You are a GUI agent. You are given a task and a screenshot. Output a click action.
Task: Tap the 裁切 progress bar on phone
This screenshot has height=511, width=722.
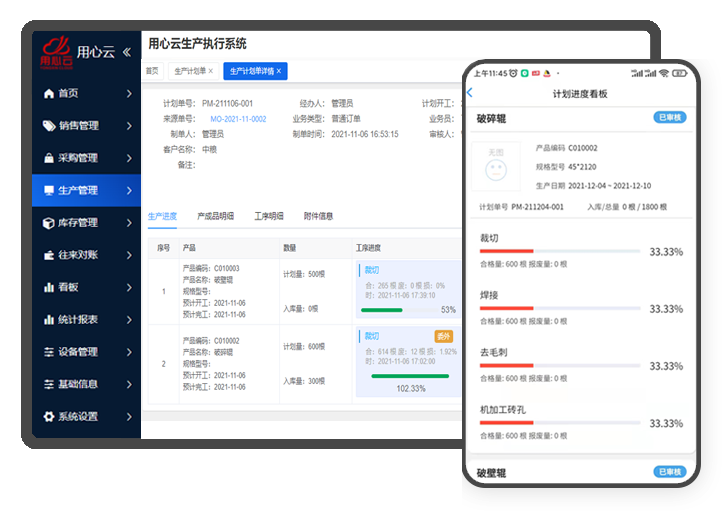559,251
